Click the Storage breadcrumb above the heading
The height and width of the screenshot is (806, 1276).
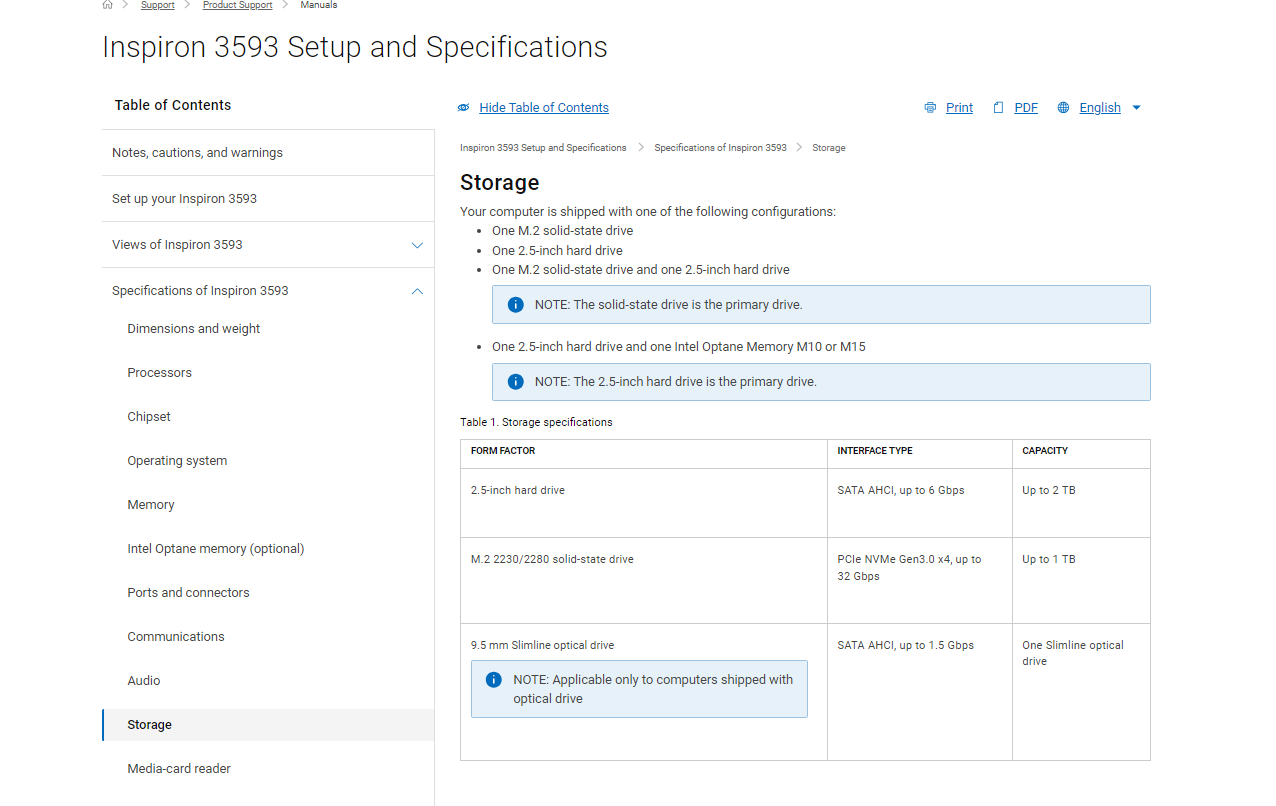click(x=829, y=148)
